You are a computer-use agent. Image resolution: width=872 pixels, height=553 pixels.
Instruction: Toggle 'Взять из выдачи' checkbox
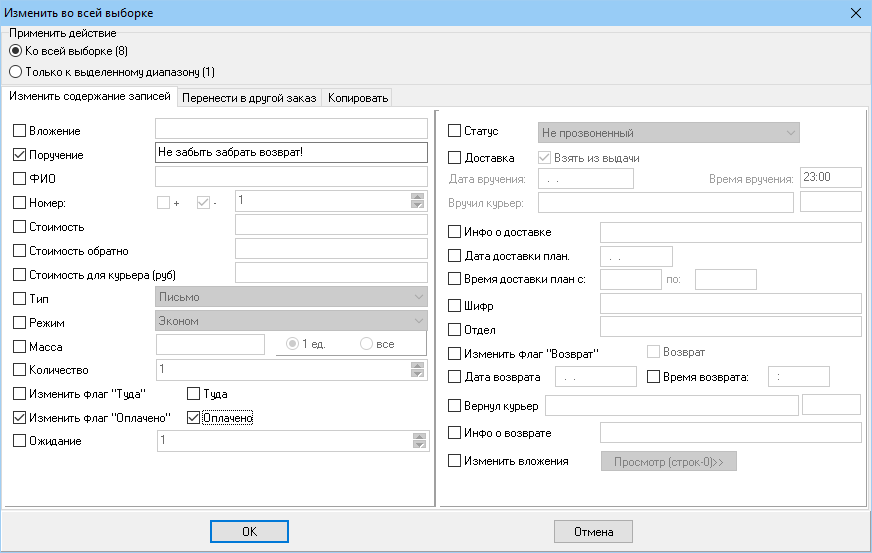[544, 157]
